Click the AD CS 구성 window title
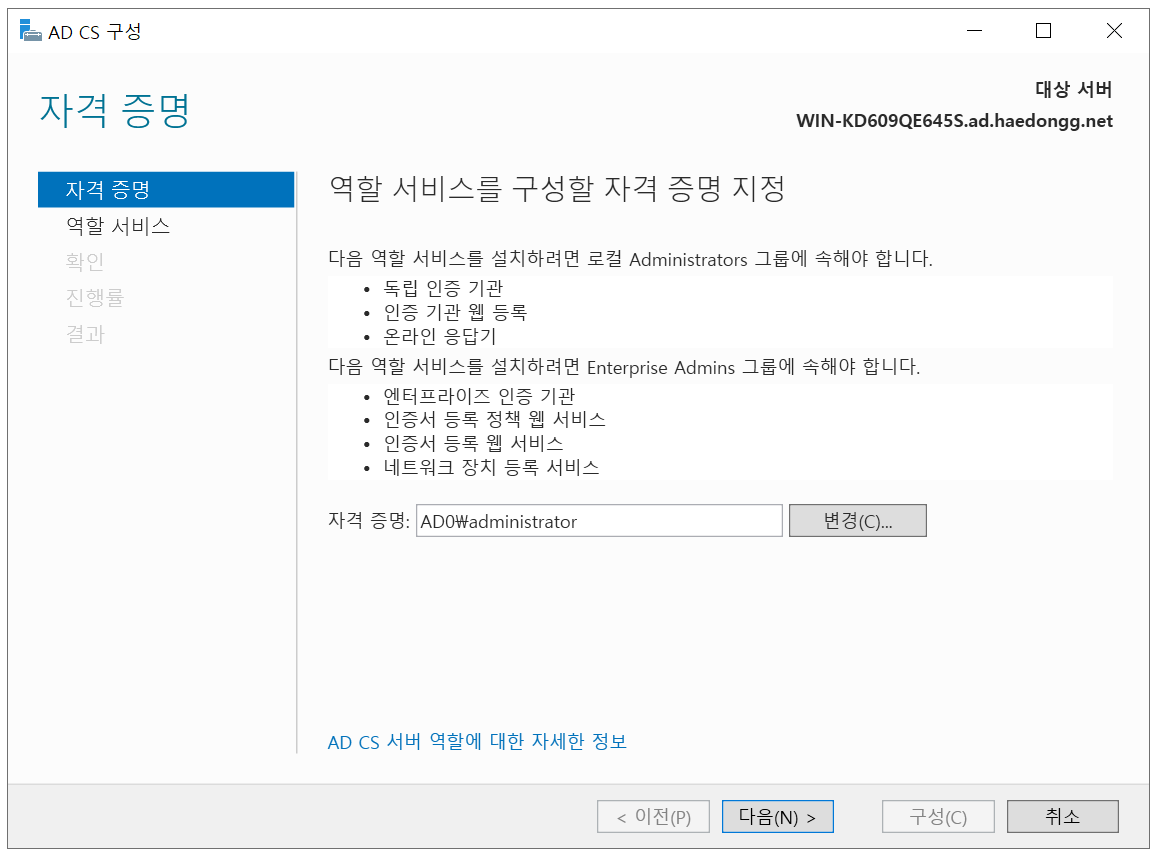Viewport: 1157px width, 855px height. (94, 32)
